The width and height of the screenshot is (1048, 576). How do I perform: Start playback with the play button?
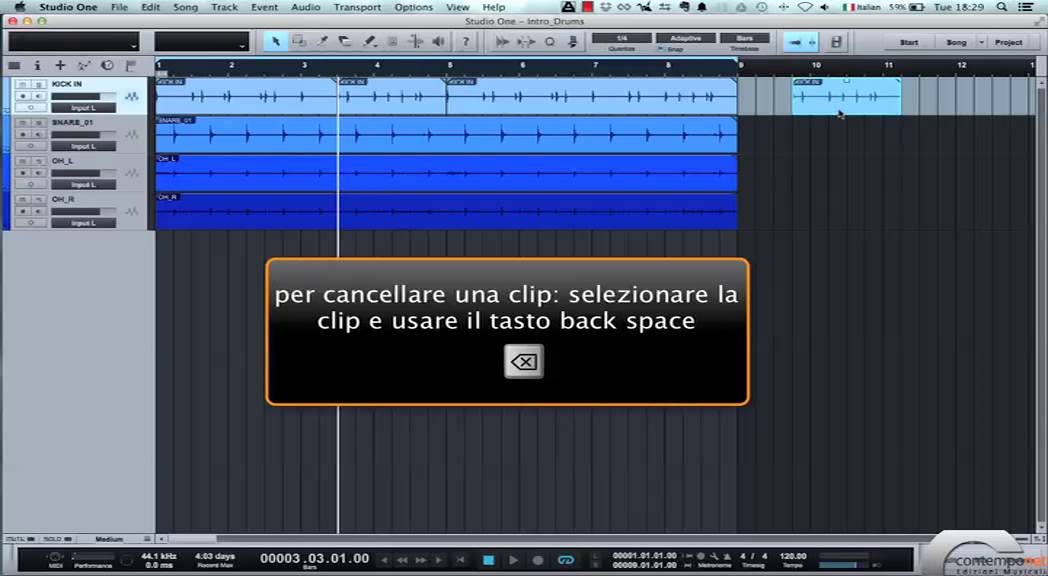513,560
